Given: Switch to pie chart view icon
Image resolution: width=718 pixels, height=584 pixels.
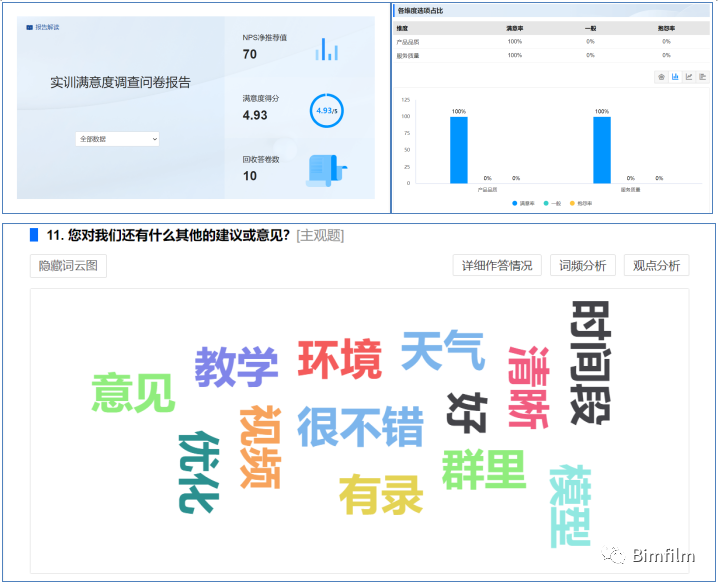Looking at the screenshot, I should (x=661, y=77).
